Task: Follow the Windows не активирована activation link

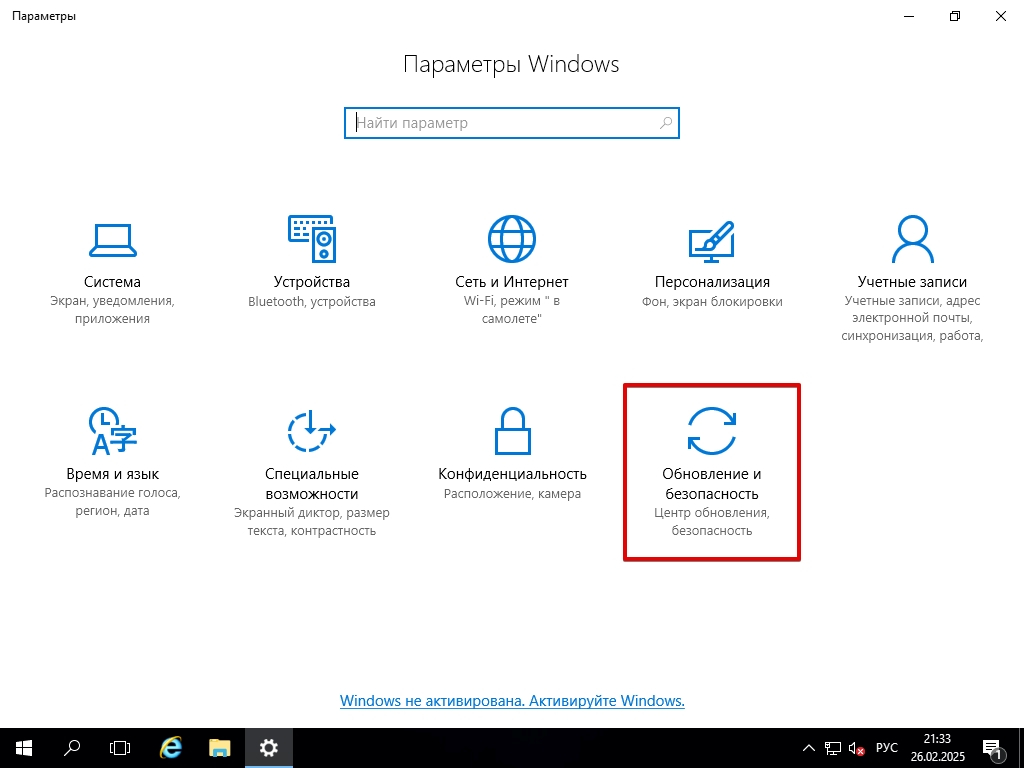Action: pyautogui.click(x=512, y=701)
